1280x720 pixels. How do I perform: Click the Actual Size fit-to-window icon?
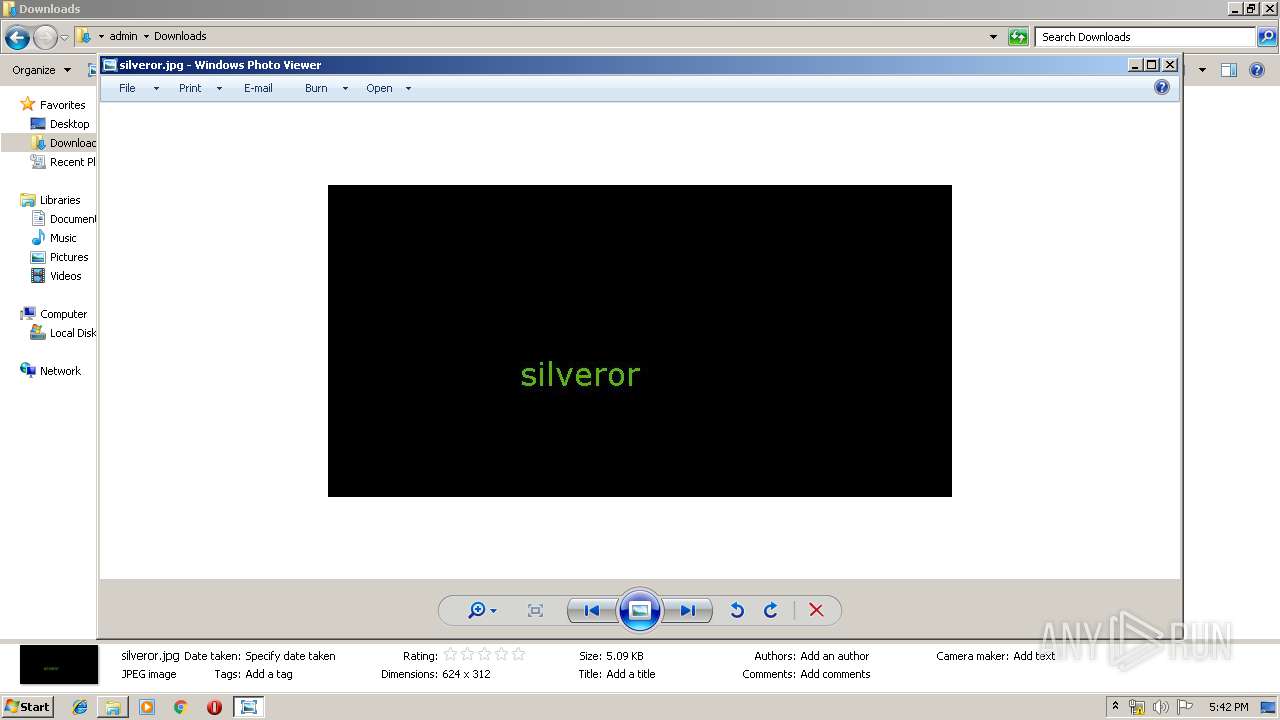(535, 610)
